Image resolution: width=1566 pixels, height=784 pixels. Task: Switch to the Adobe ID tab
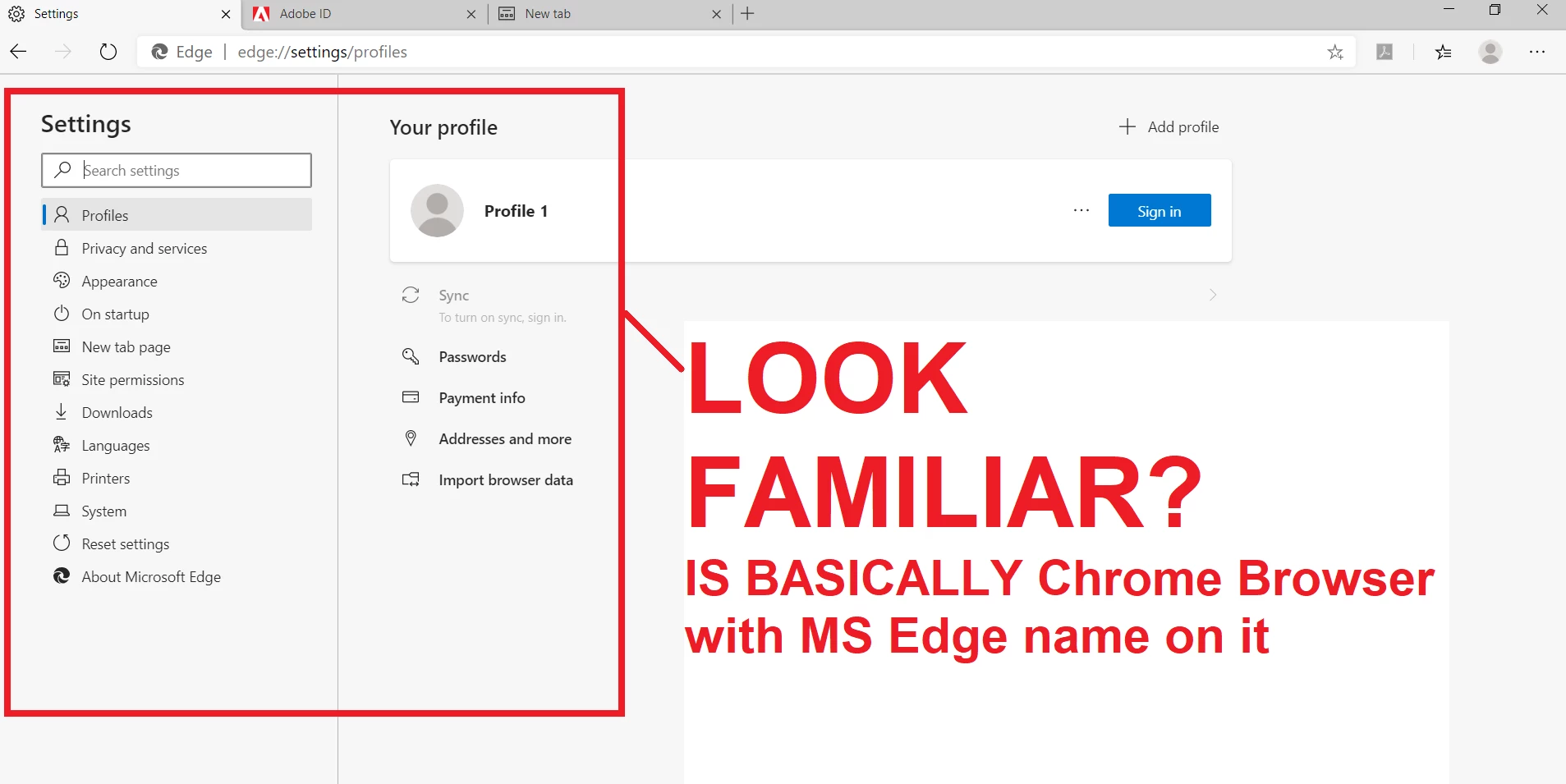[x=365, y=14]
